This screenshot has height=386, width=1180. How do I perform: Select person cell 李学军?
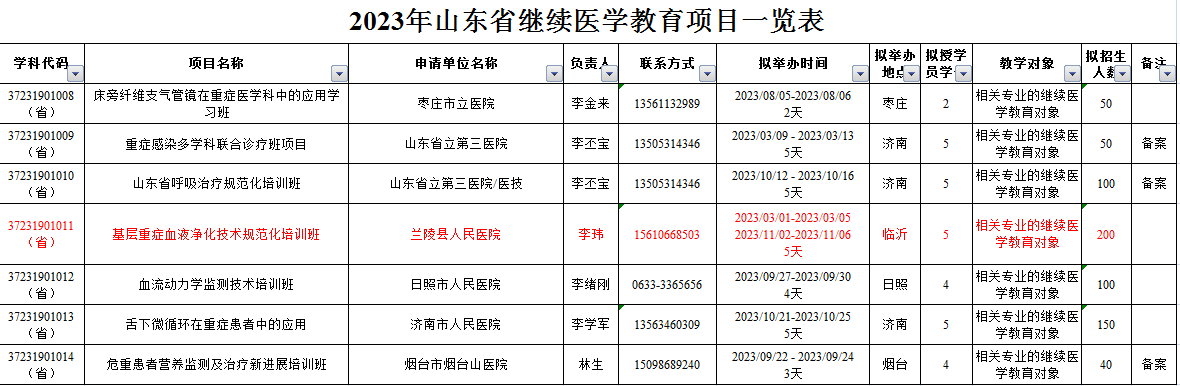point(592,324)
